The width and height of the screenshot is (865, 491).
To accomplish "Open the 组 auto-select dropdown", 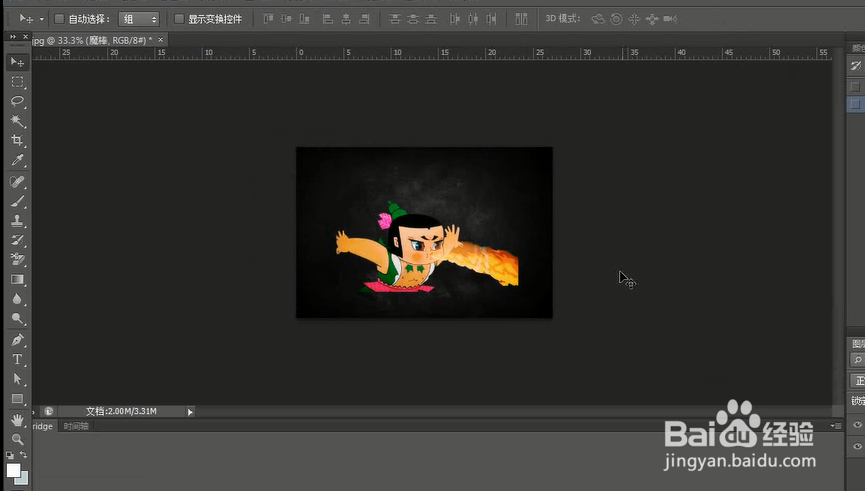I will pyautogui.click(x=139, y=19).
